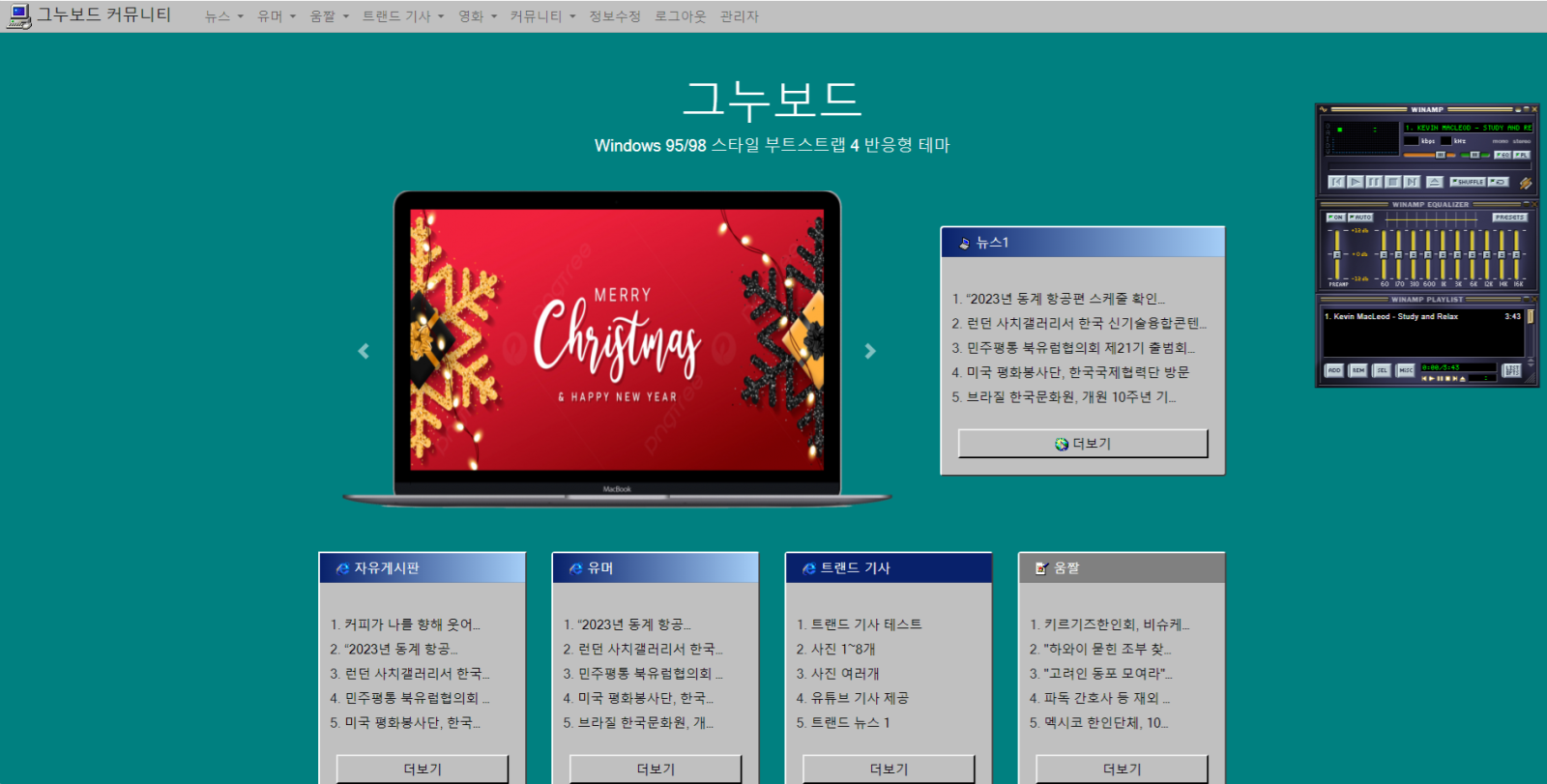Click the carousel next arrow

[x=869, y=351]
